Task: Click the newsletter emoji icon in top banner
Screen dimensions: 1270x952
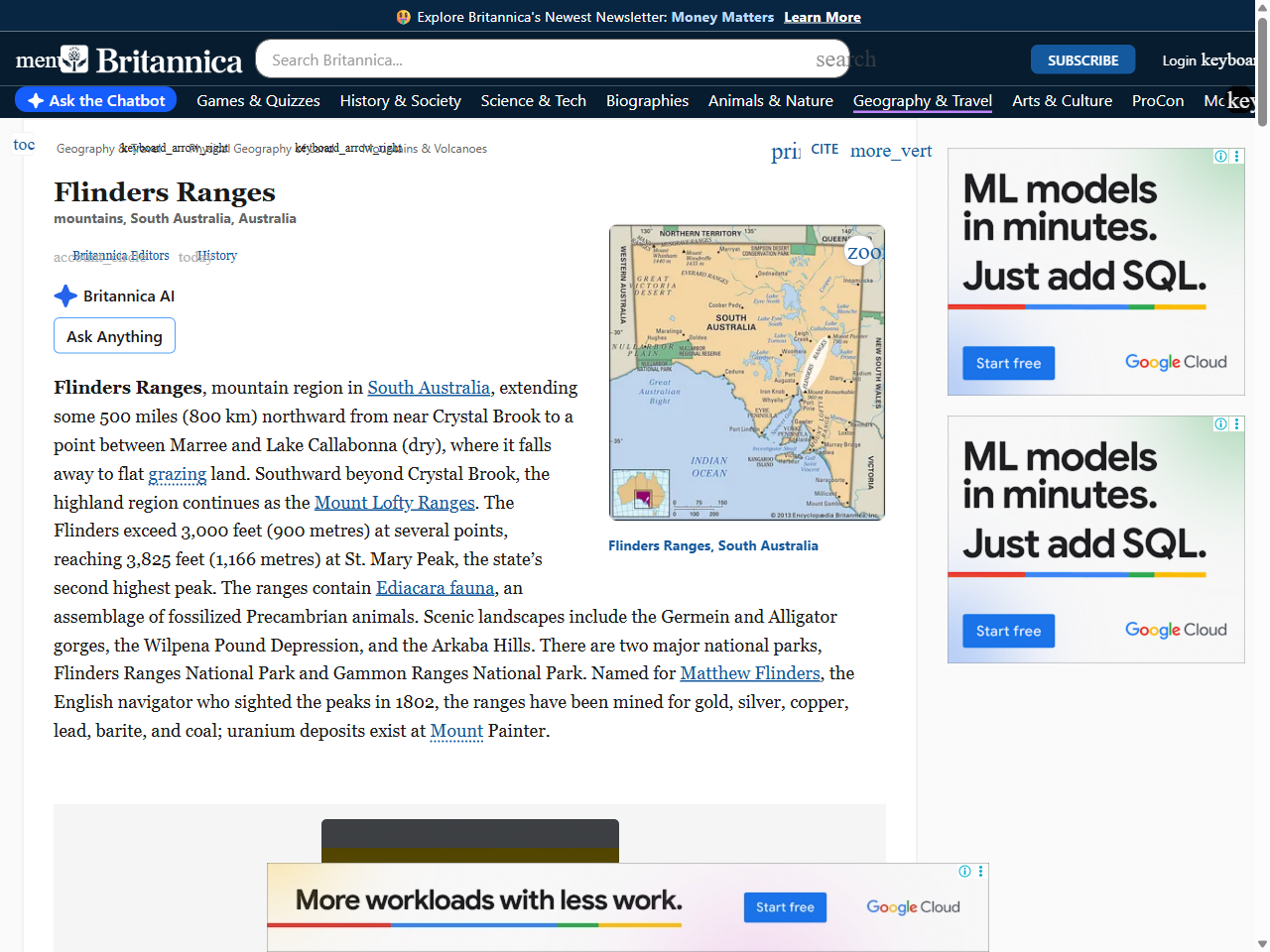Action: point(403,17)
